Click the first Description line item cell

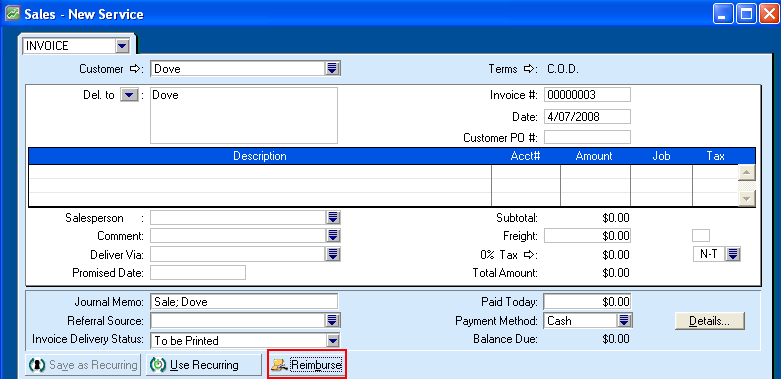(260, 172)
